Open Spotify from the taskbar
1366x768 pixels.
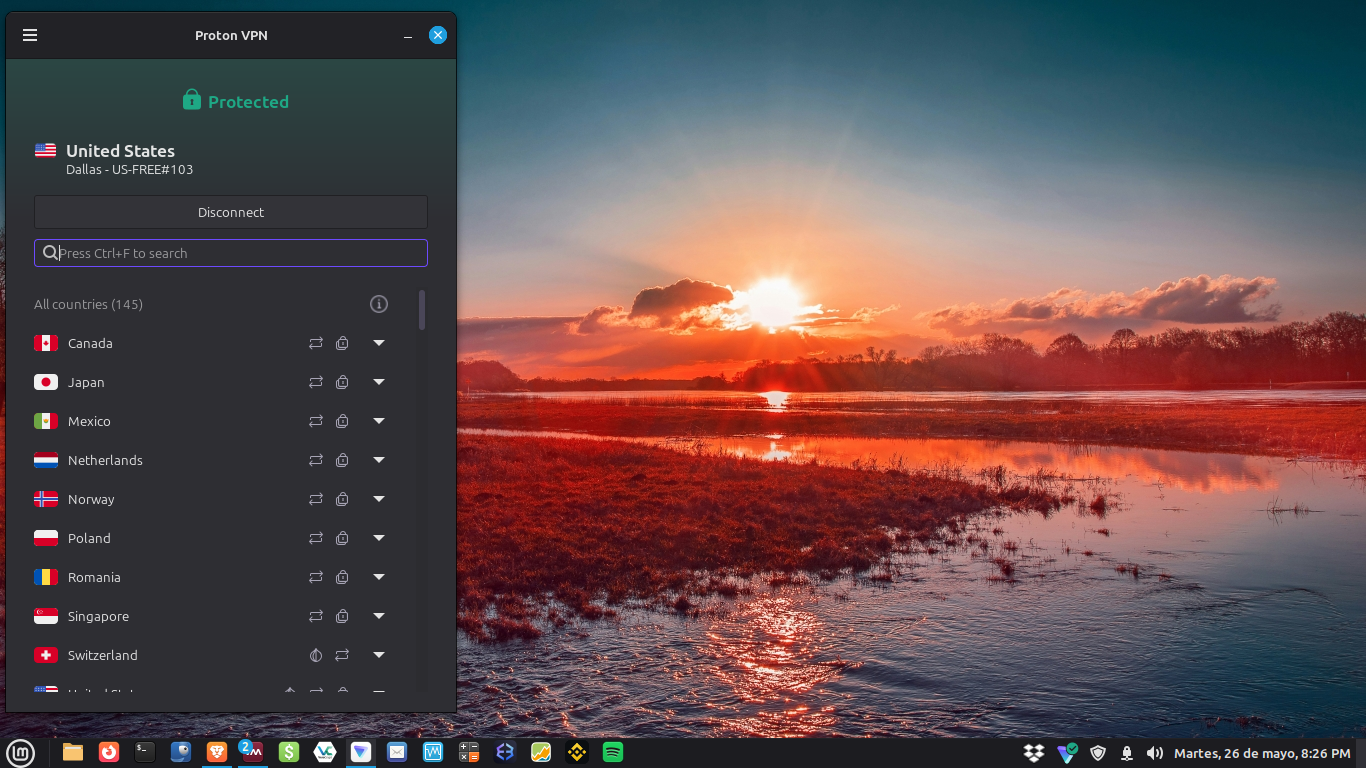pos(613,752)
